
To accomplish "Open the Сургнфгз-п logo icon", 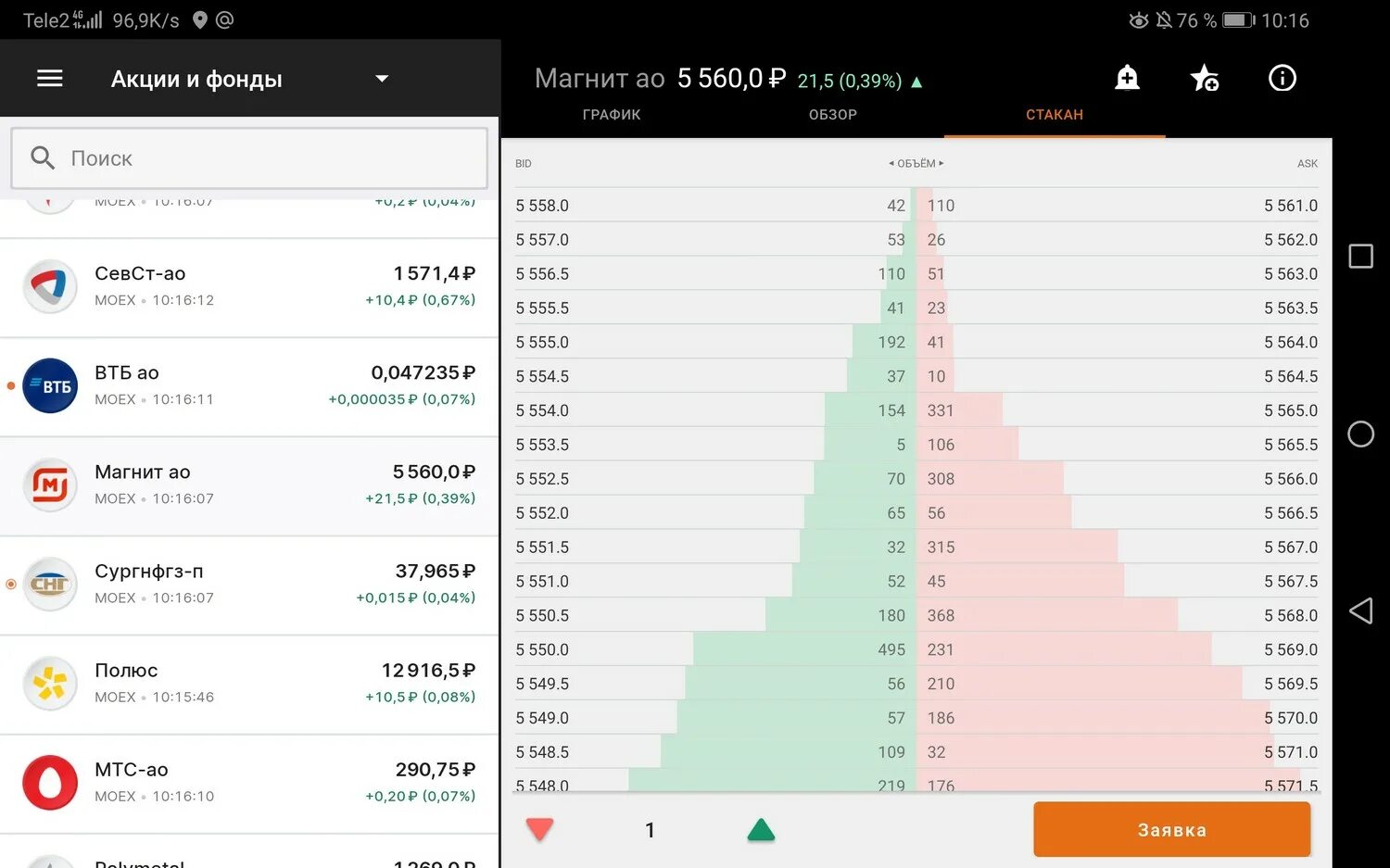I will [50, 584].
